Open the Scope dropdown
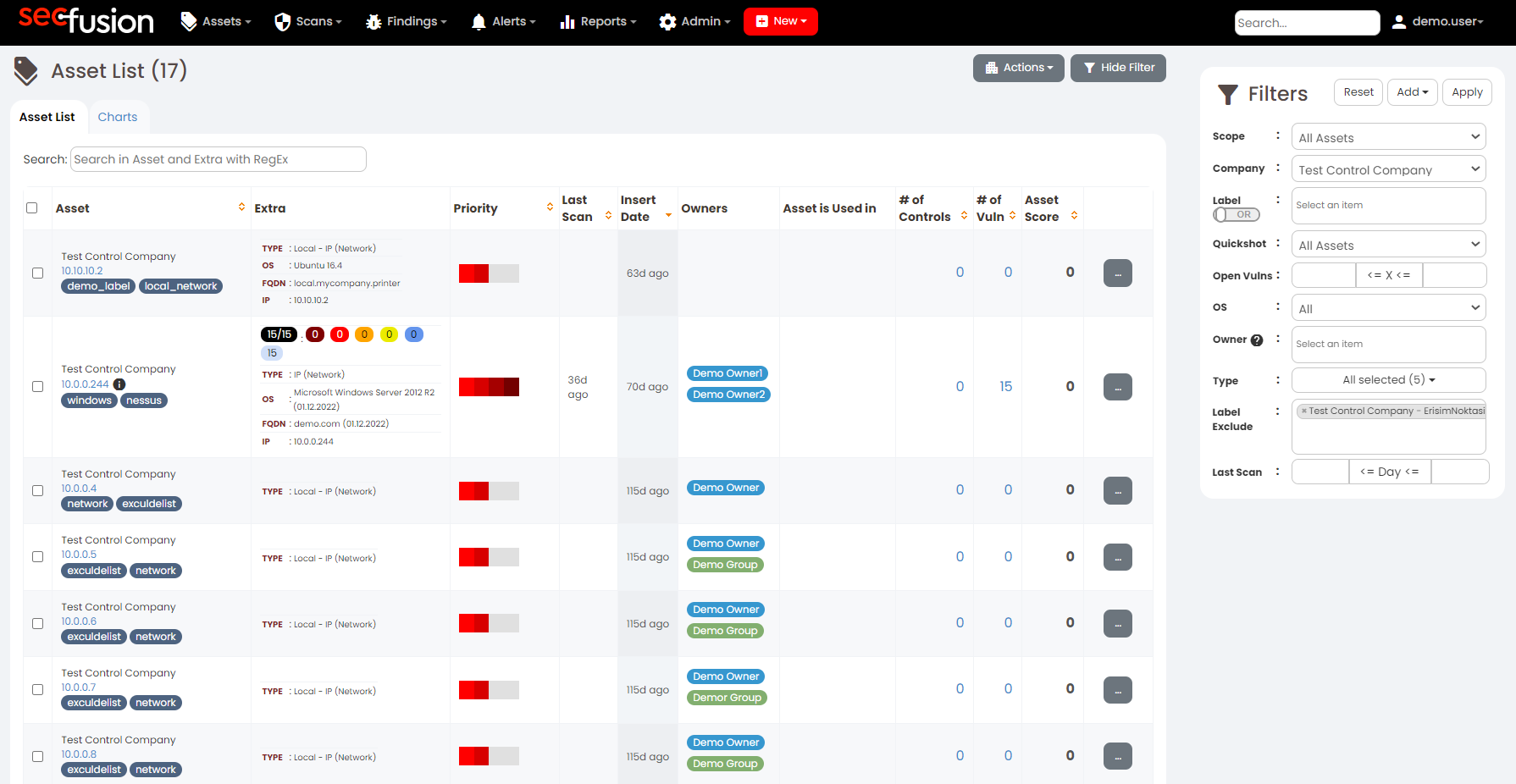This screenshot has height=784, width=1516. pos(1388,137)
